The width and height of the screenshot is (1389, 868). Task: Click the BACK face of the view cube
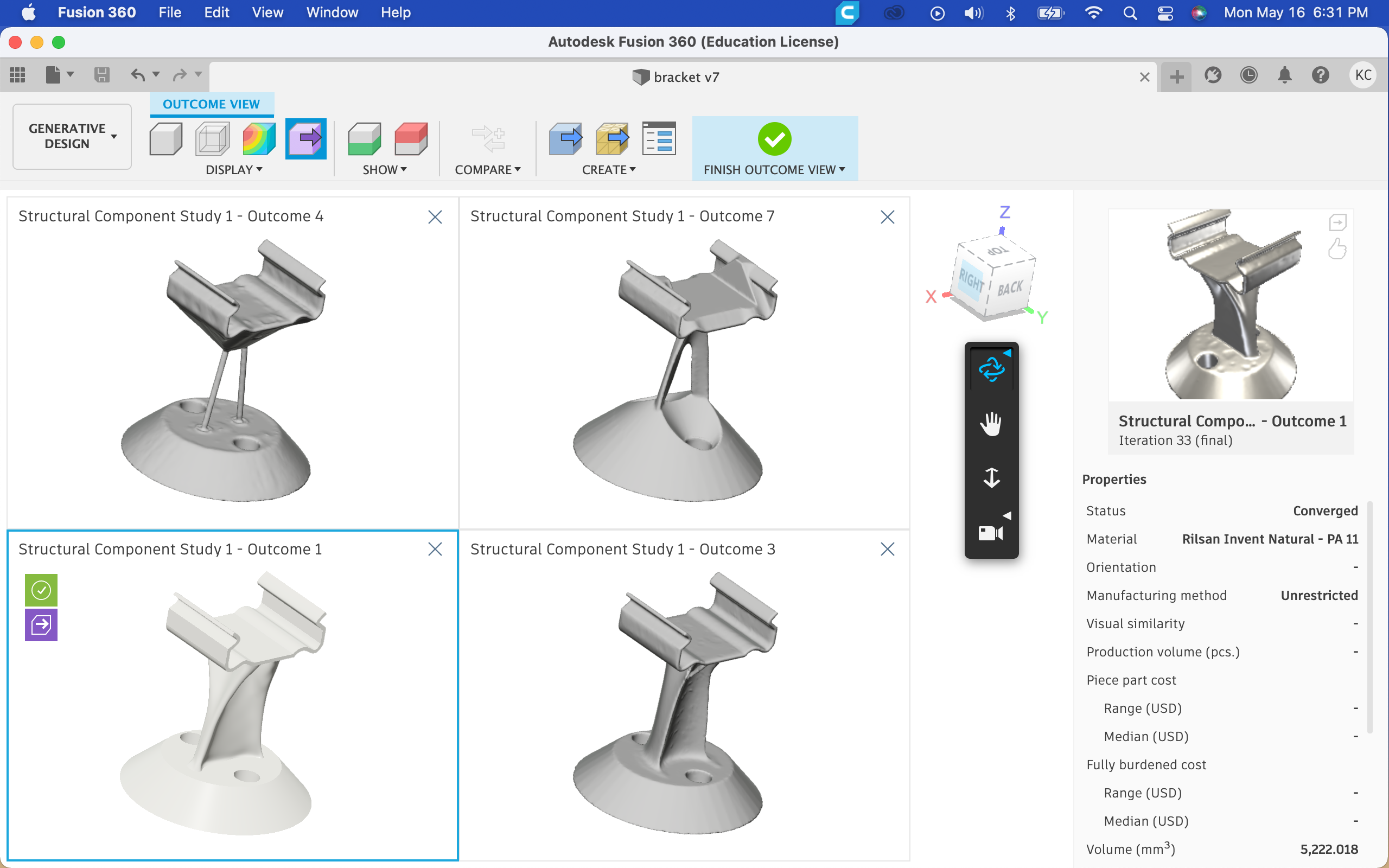pos(1010,288)
